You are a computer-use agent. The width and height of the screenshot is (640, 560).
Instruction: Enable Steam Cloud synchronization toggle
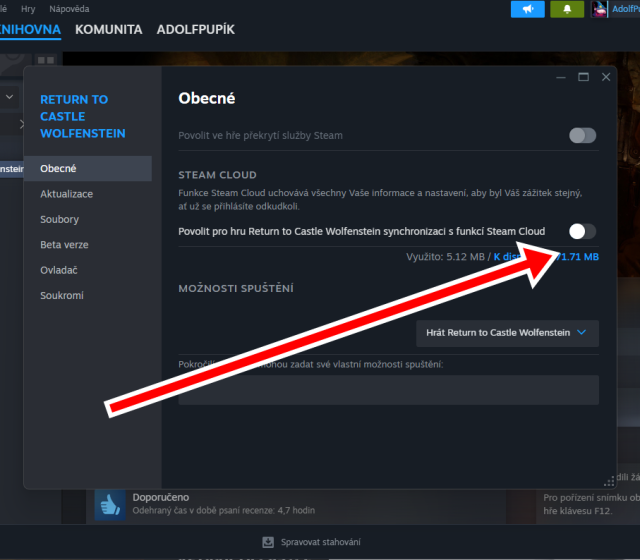pos(582,231)
